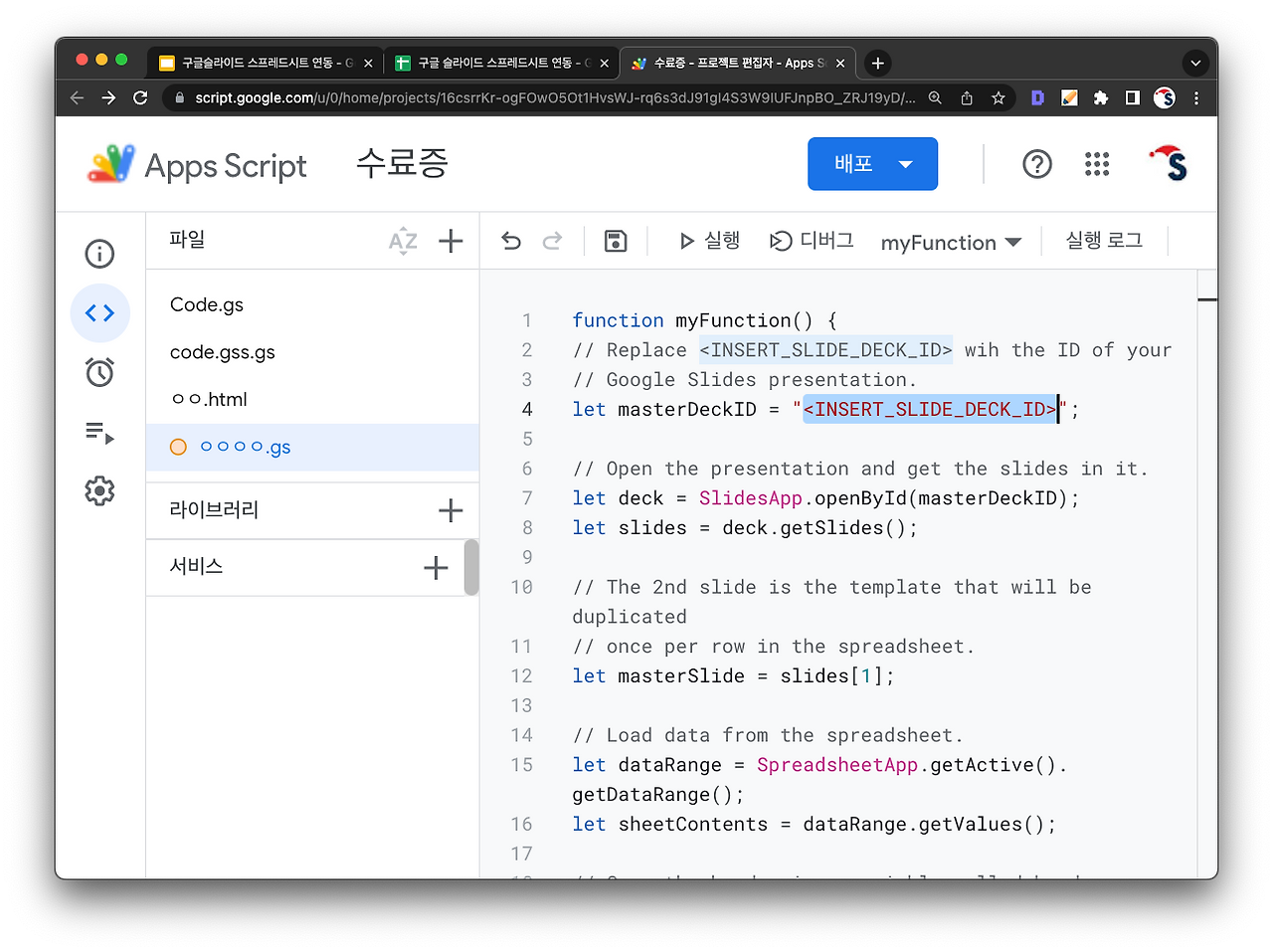Open the 배포 deploy dropdown
Viewport: 1273px width, 952px height.
pos(872,164)
